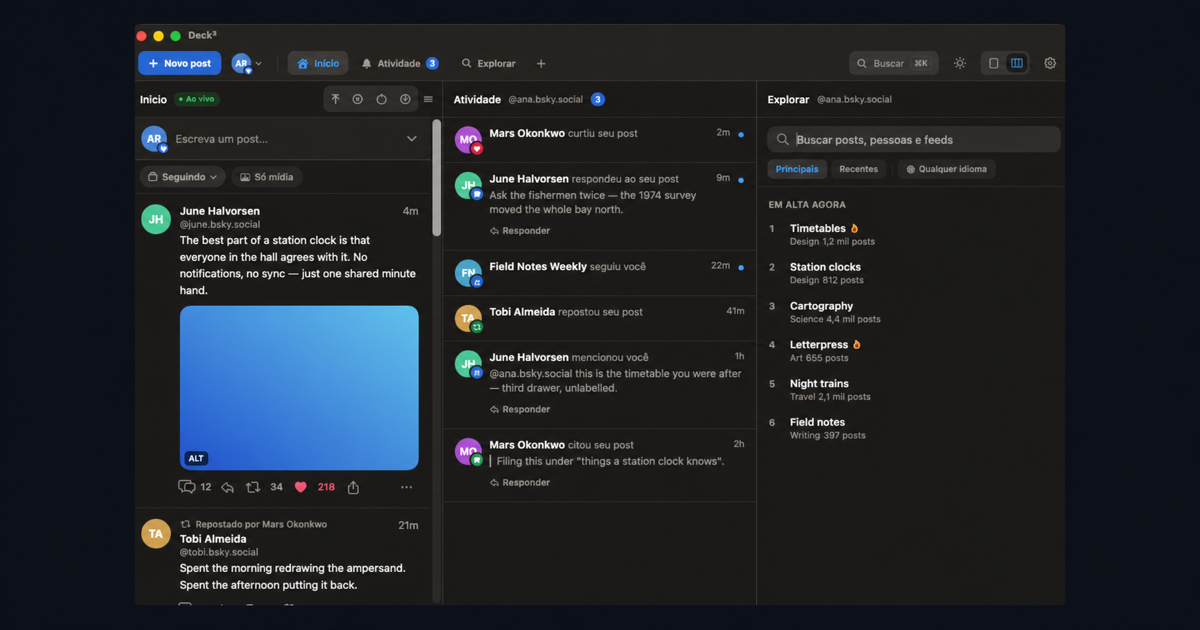Click Mars Okonkwo avatar with quote badge

coord(468,452)
